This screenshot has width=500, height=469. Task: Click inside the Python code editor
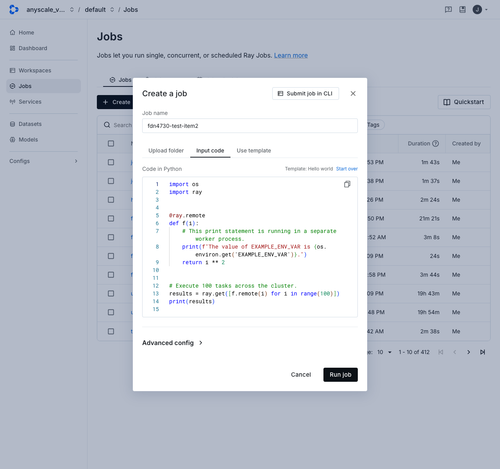(250, 247)
